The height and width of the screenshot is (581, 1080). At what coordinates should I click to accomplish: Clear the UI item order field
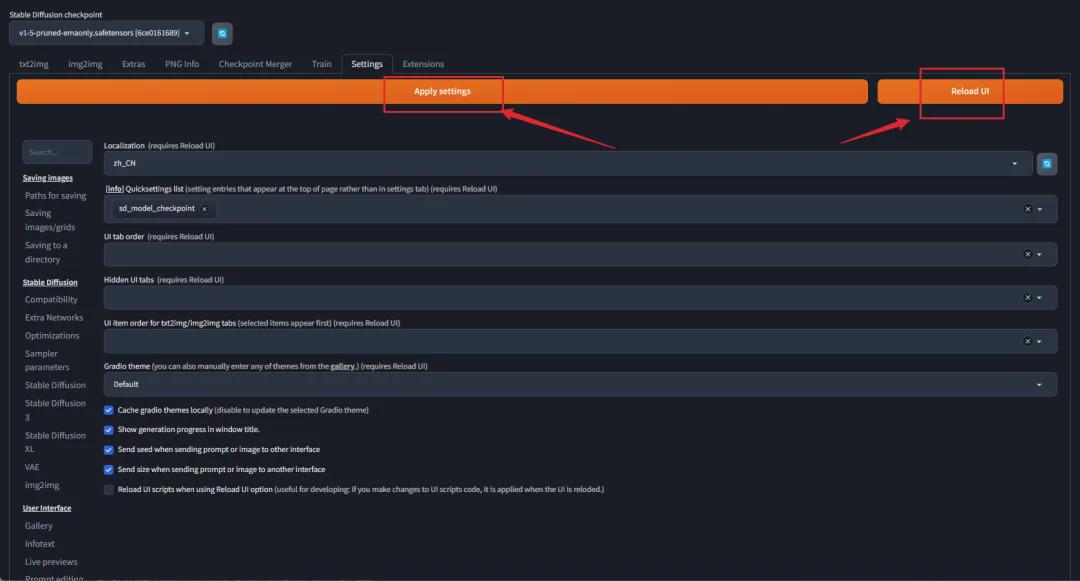[1027, 341]
